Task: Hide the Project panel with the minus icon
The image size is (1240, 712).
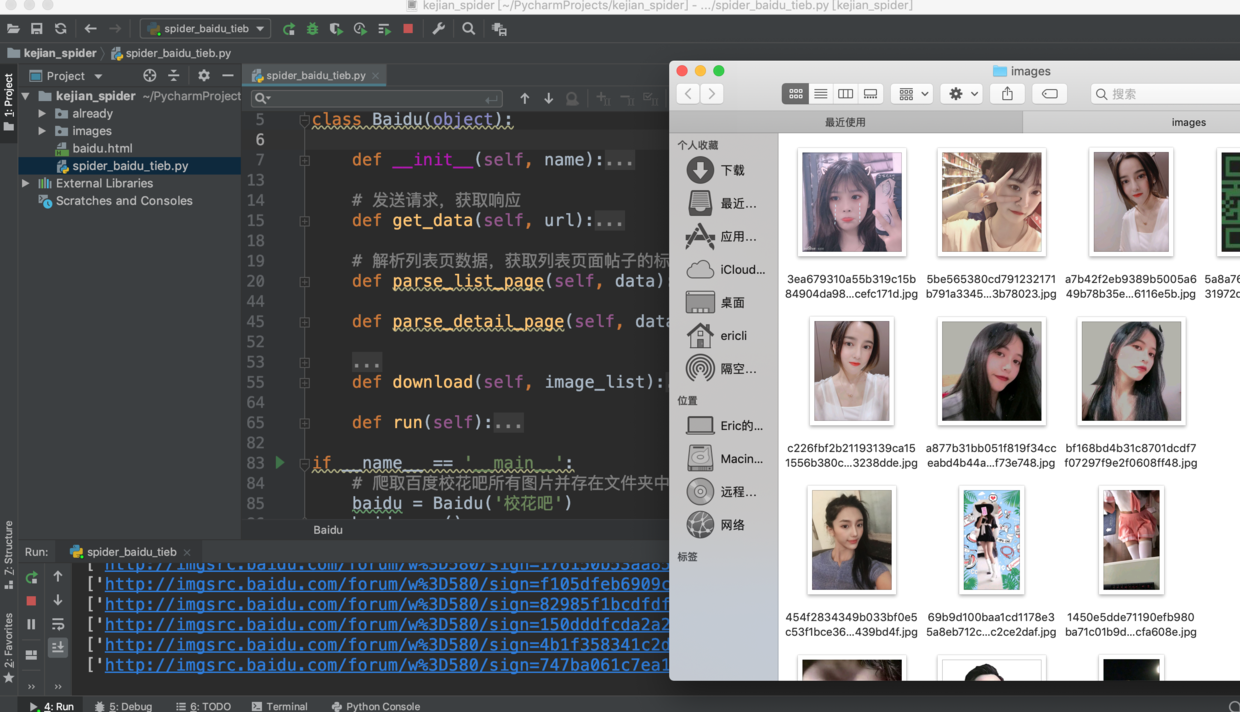Action: click(227, 75)
